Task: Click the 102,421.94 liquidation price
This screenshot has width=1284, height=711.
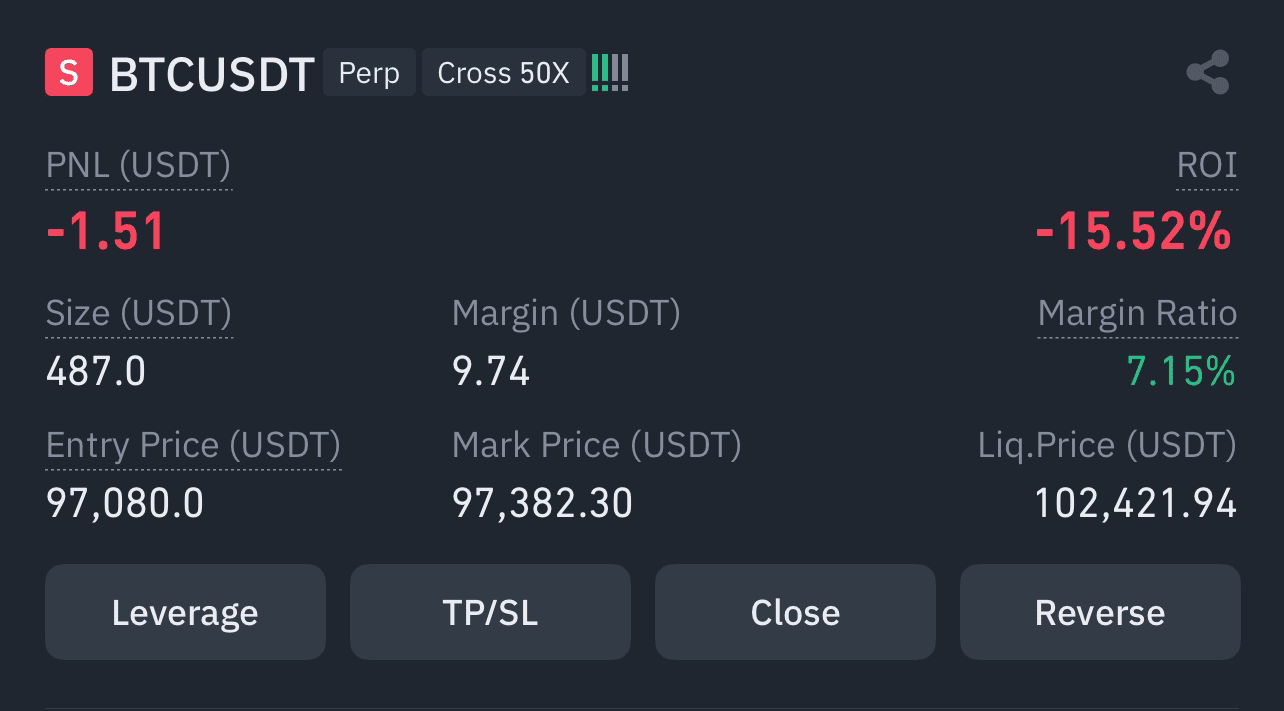Action: [1136, 503]
